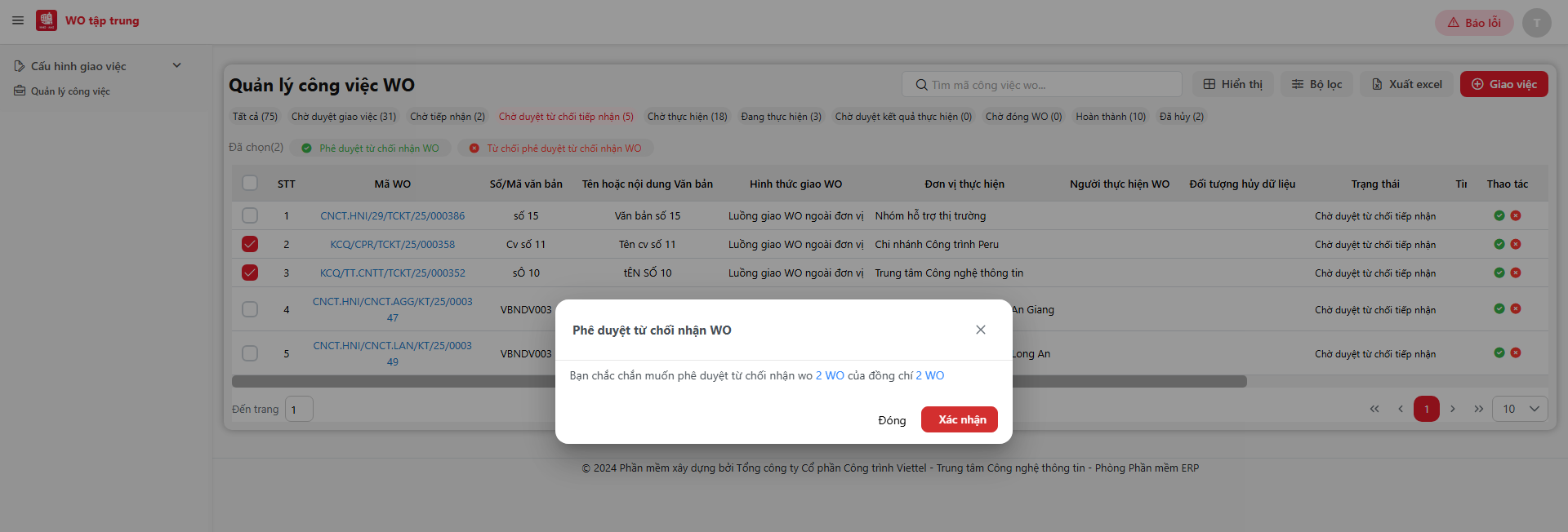
Task: Tick checkbox for row CNCT.HNI/29/TCKT/25/000386
Action: pyautogui.click(x=250, y=215)
